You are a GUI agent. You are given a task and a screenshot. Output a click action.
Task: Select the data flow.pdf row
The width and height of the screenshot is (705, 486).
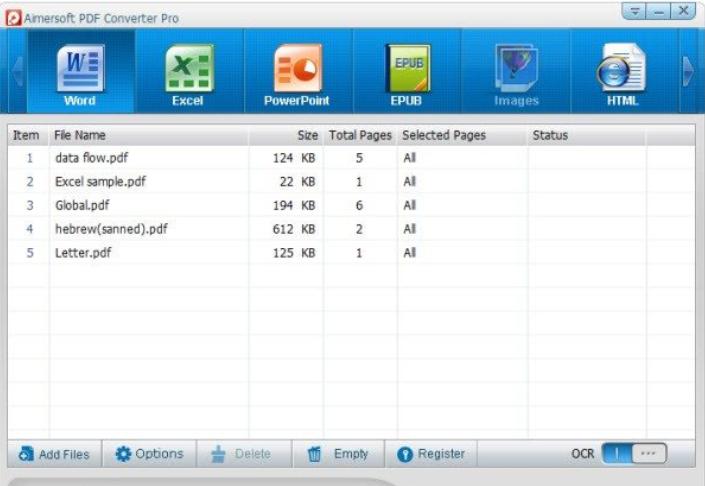tap(351, 158)
